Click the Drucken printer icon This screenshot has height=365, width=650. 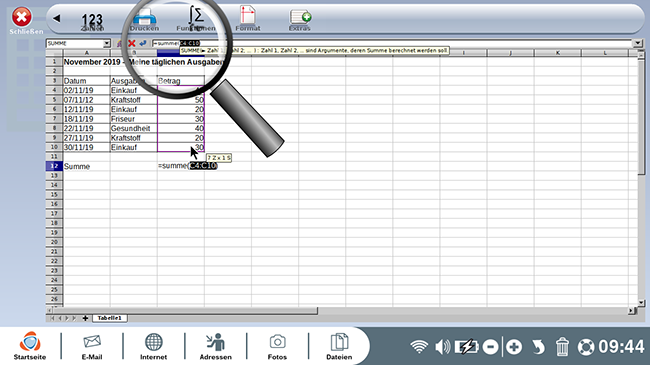144,20
